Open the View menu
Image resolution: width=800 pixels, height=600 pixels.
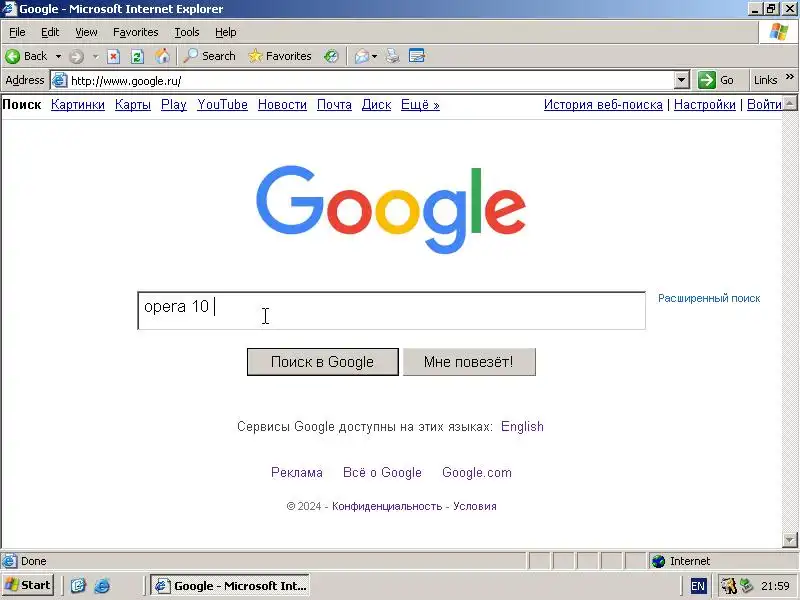pyautogui.click(x=86, y=32)
